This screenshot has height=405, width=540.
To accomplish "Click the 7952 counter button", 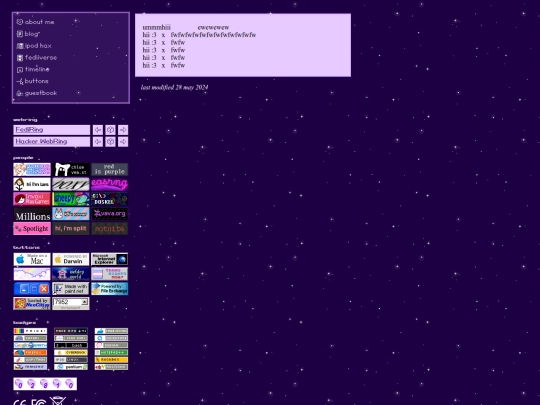I will coord(71,304).
